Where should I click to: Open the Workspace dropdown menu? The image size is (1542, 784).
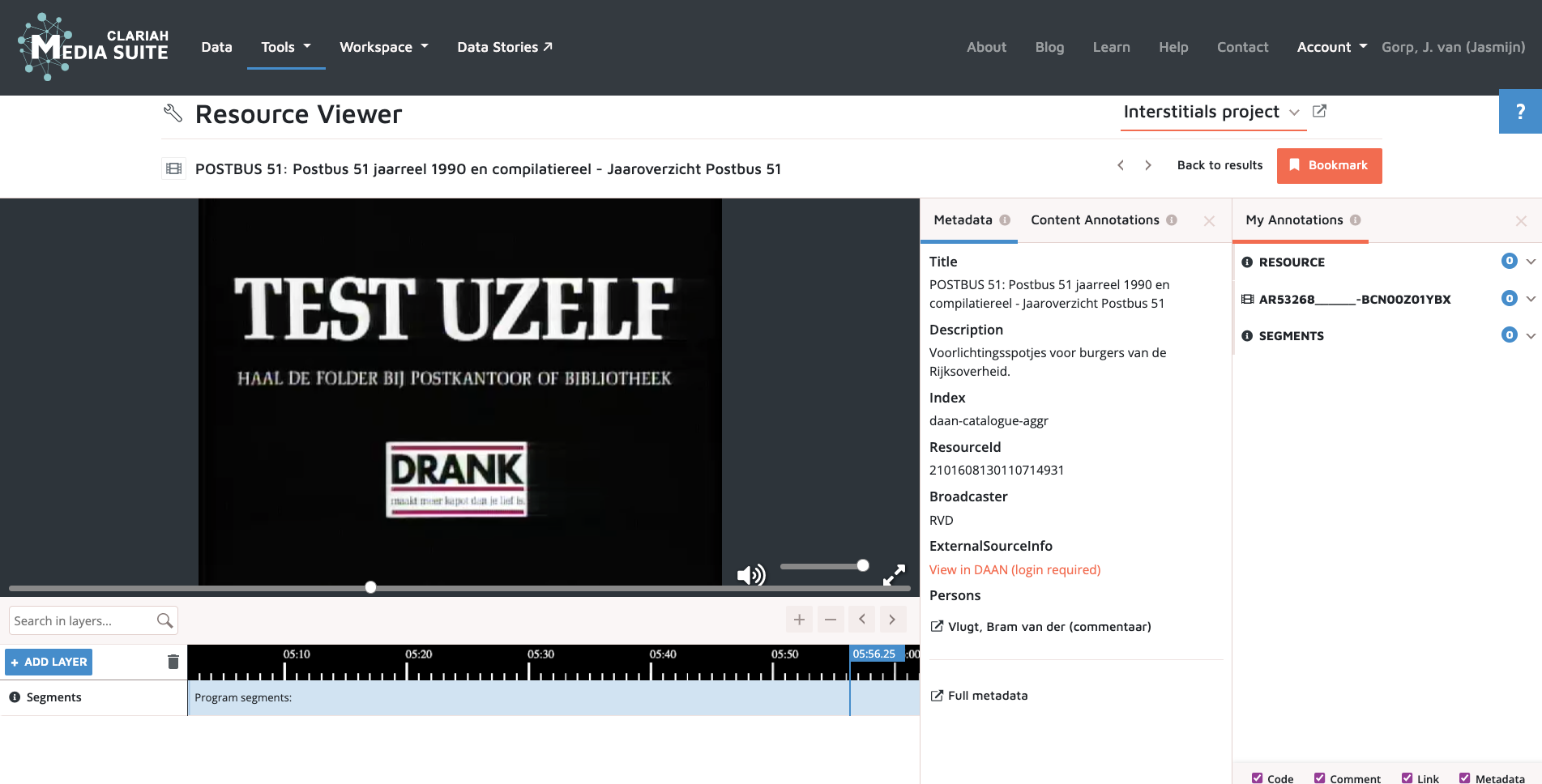point(384,47)
